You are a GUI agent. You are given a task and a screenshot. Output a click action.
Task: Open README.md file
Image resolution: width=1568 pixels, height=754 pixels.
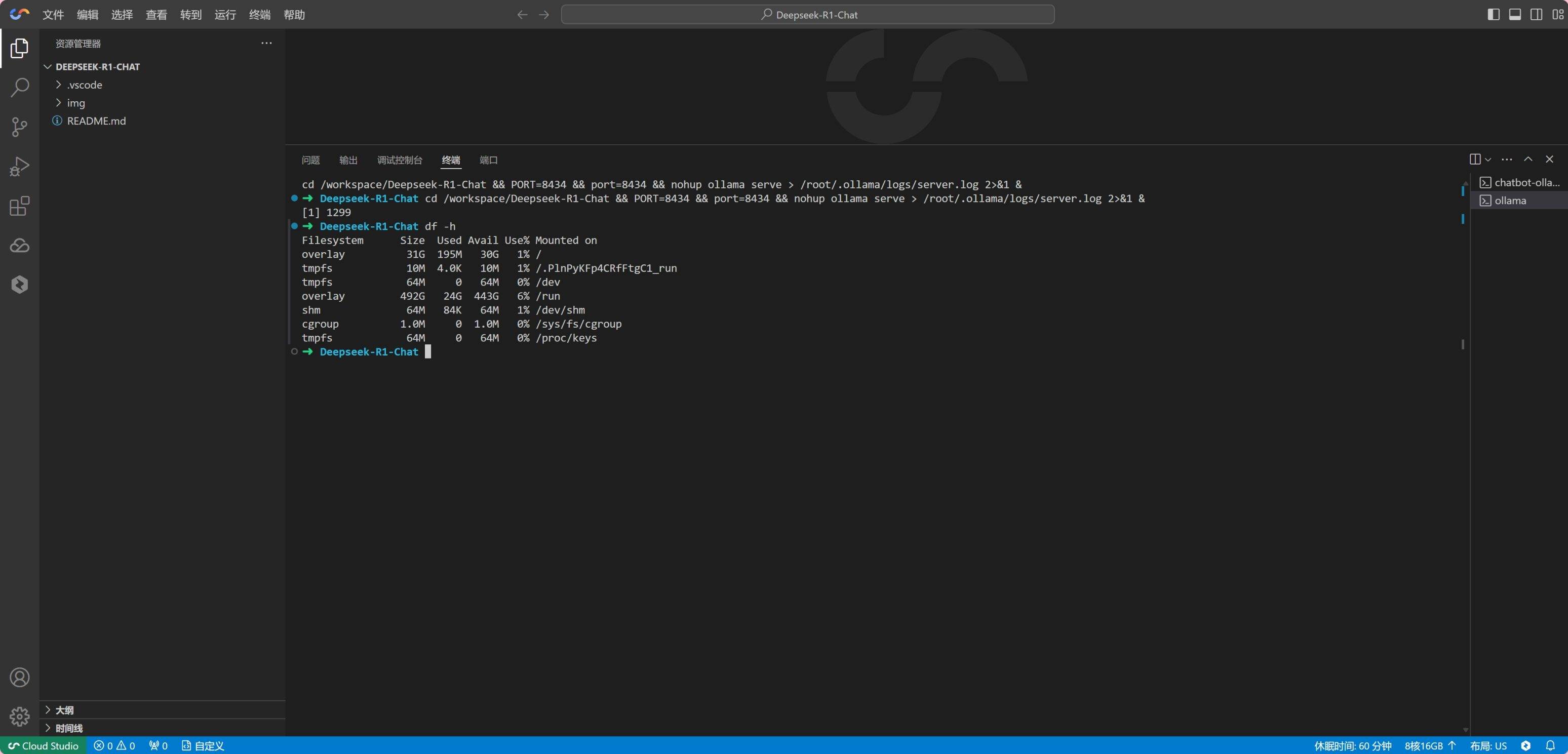pyautogui.click(x=96, y=121)
